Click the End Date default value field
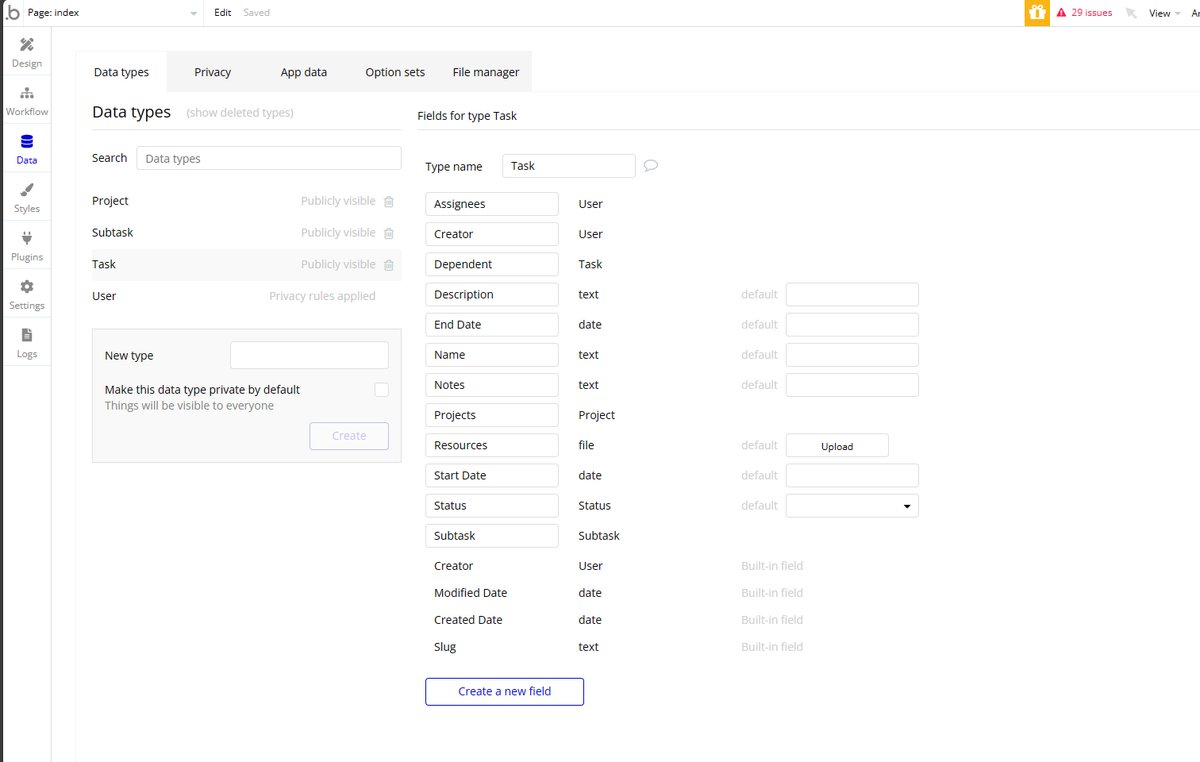 coord(852,324)
